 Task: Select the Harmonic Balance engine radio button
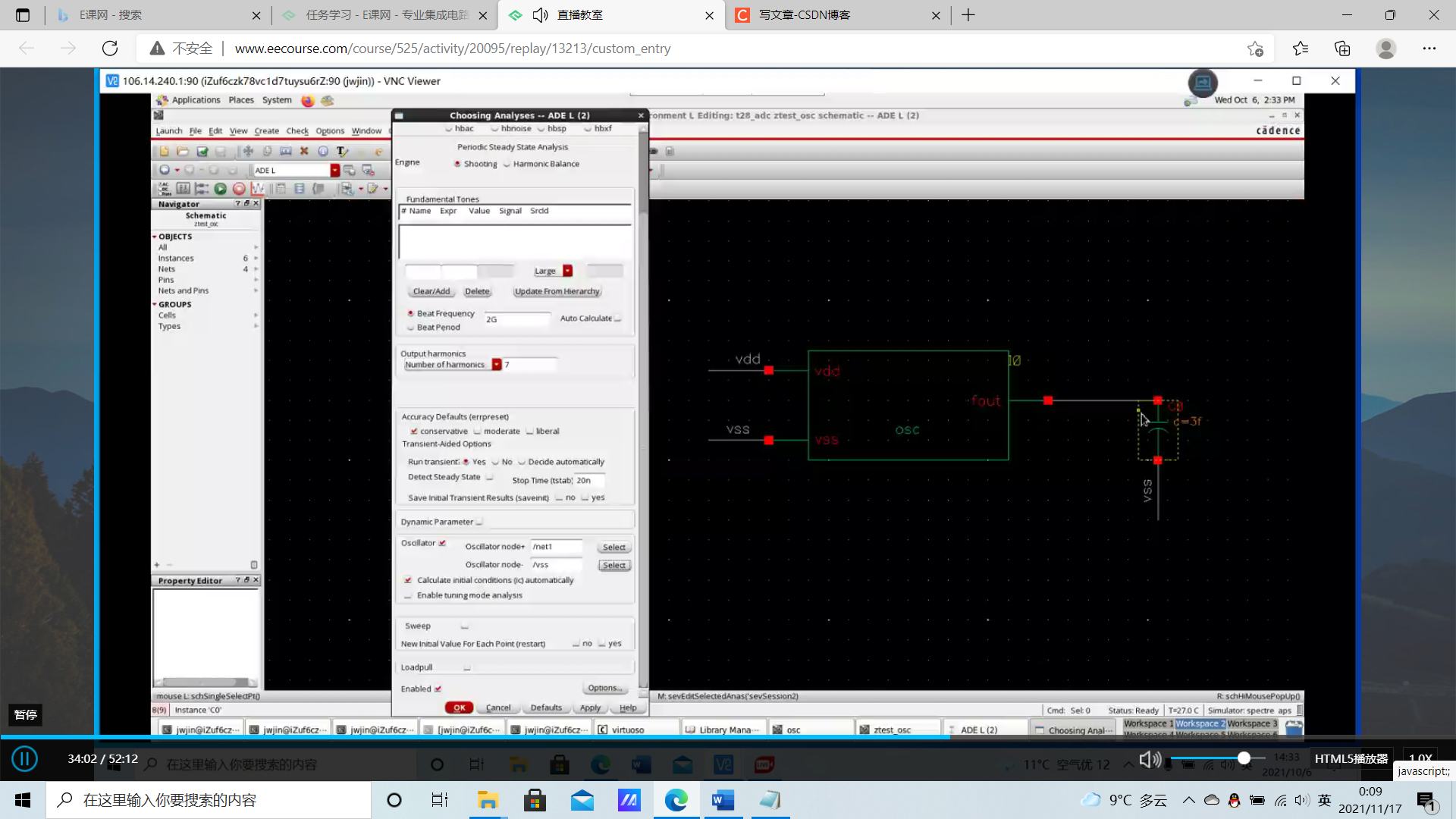click(x=507, y=165)
